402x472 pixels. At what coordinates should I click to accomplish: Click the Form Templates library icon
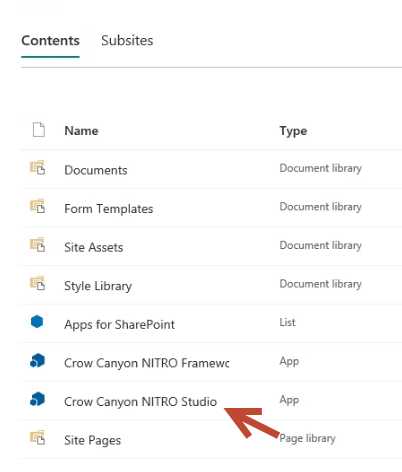click(37, 206)
